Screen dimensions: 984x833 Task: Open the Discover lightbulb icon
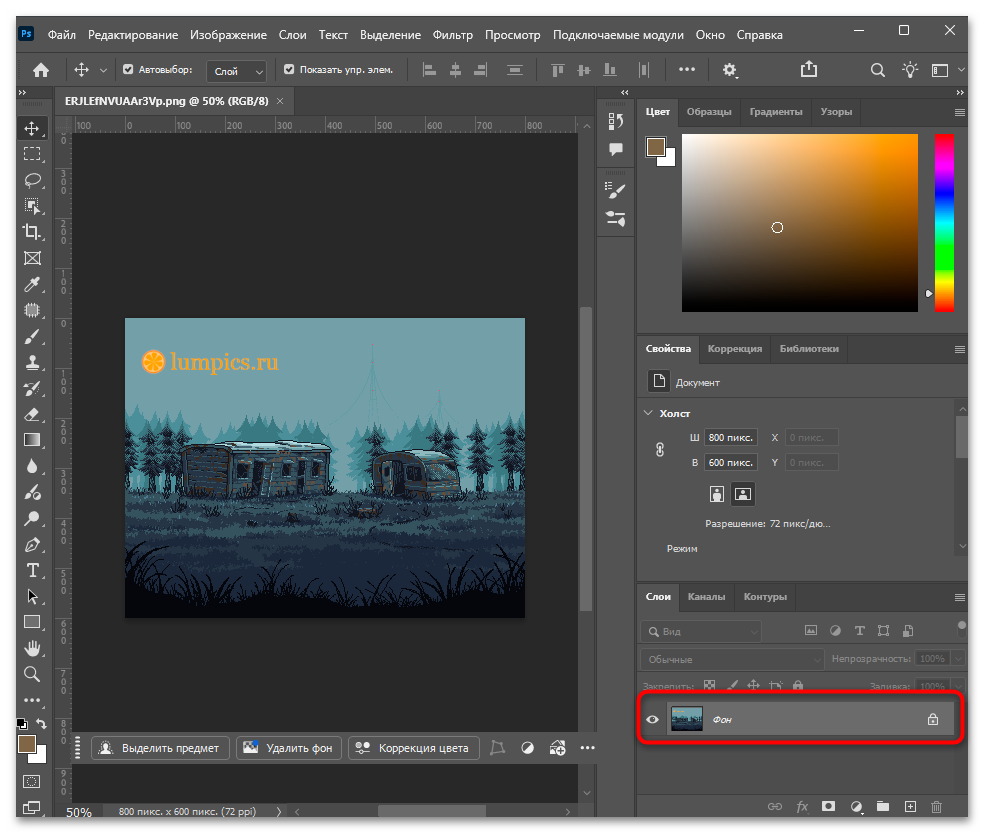(x=910, y=70)
